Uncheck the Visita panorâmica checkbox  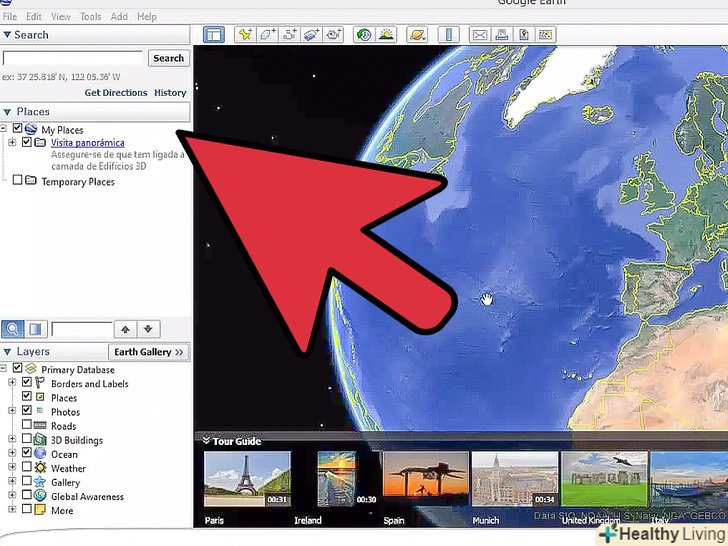point(27,142)
